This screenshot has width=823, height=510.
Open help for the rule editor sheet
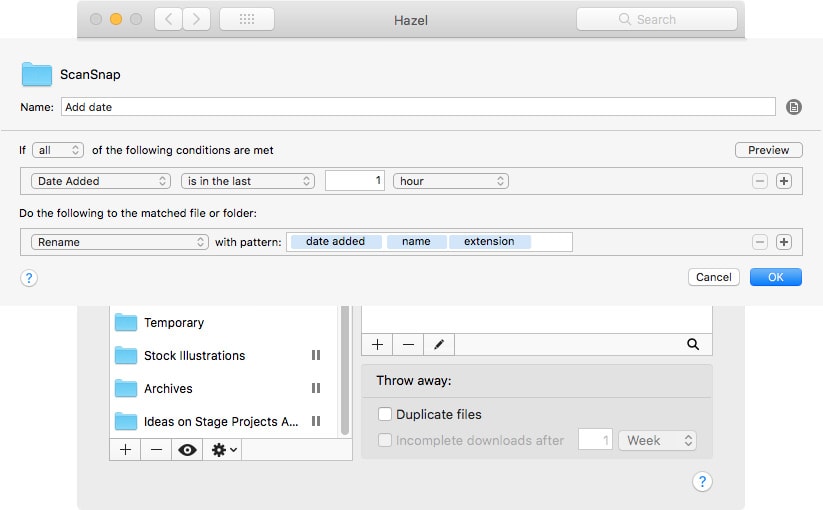[x=29, y=278]
